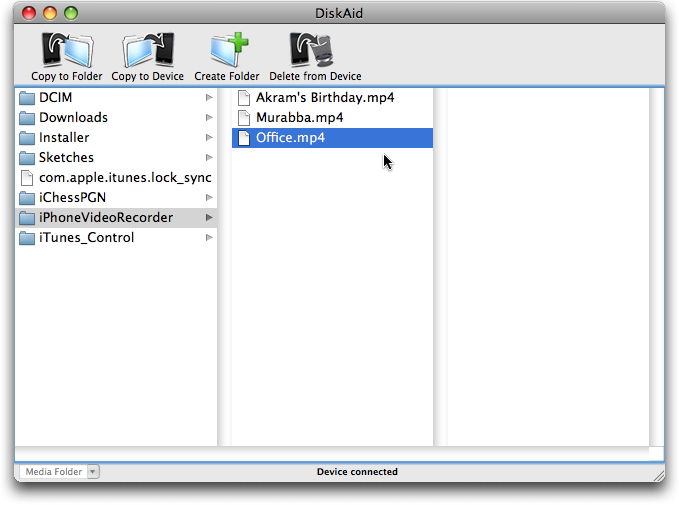Screen dimensions: 679x505
Task: Click the Copy to Device toolbar icon
Action: click(x=148, y=50)
